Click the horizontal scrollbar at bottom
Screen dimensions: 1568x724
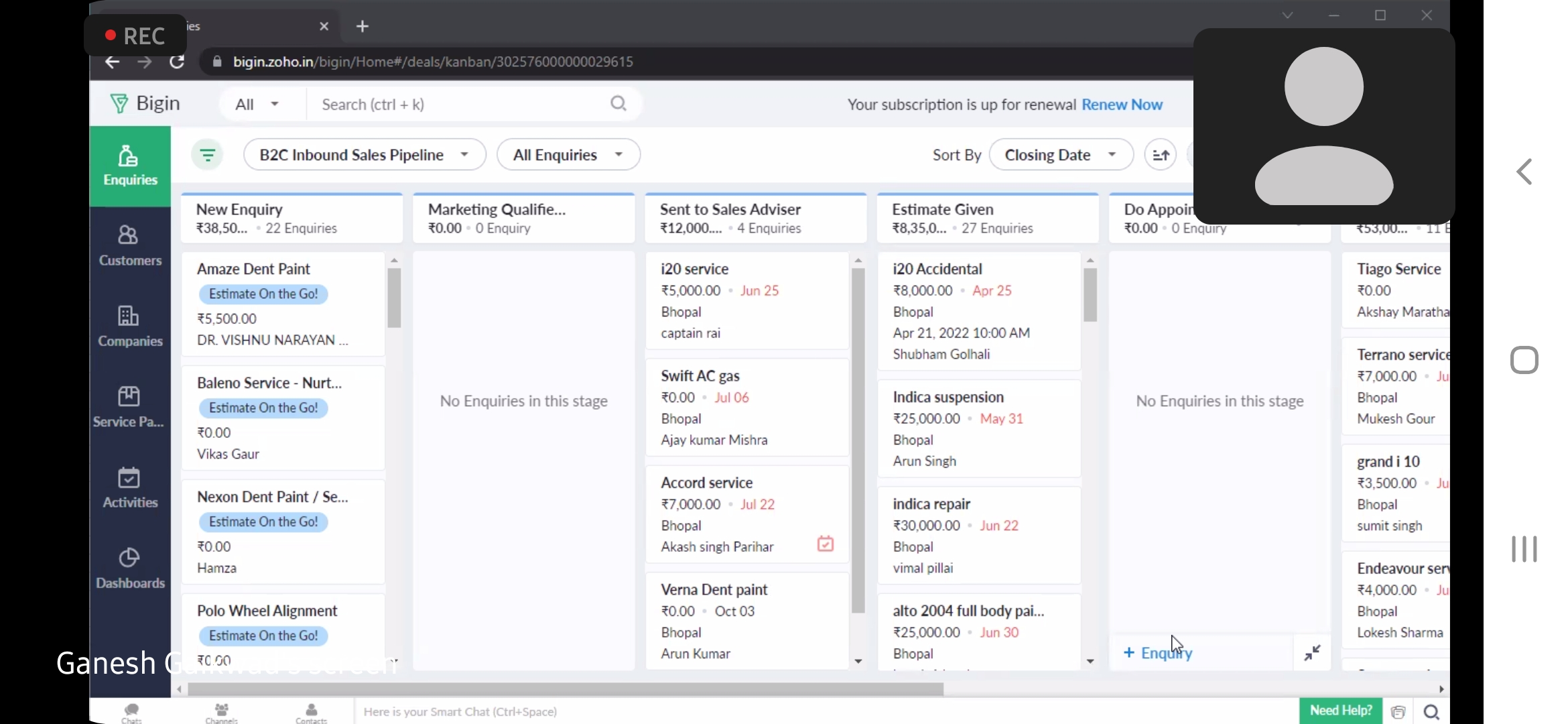pos(565,689)
